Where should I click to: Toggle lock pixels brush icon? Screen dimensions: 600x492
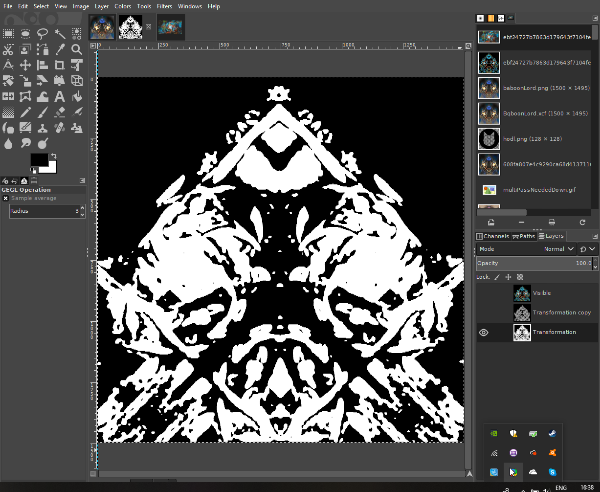point(497,277)
